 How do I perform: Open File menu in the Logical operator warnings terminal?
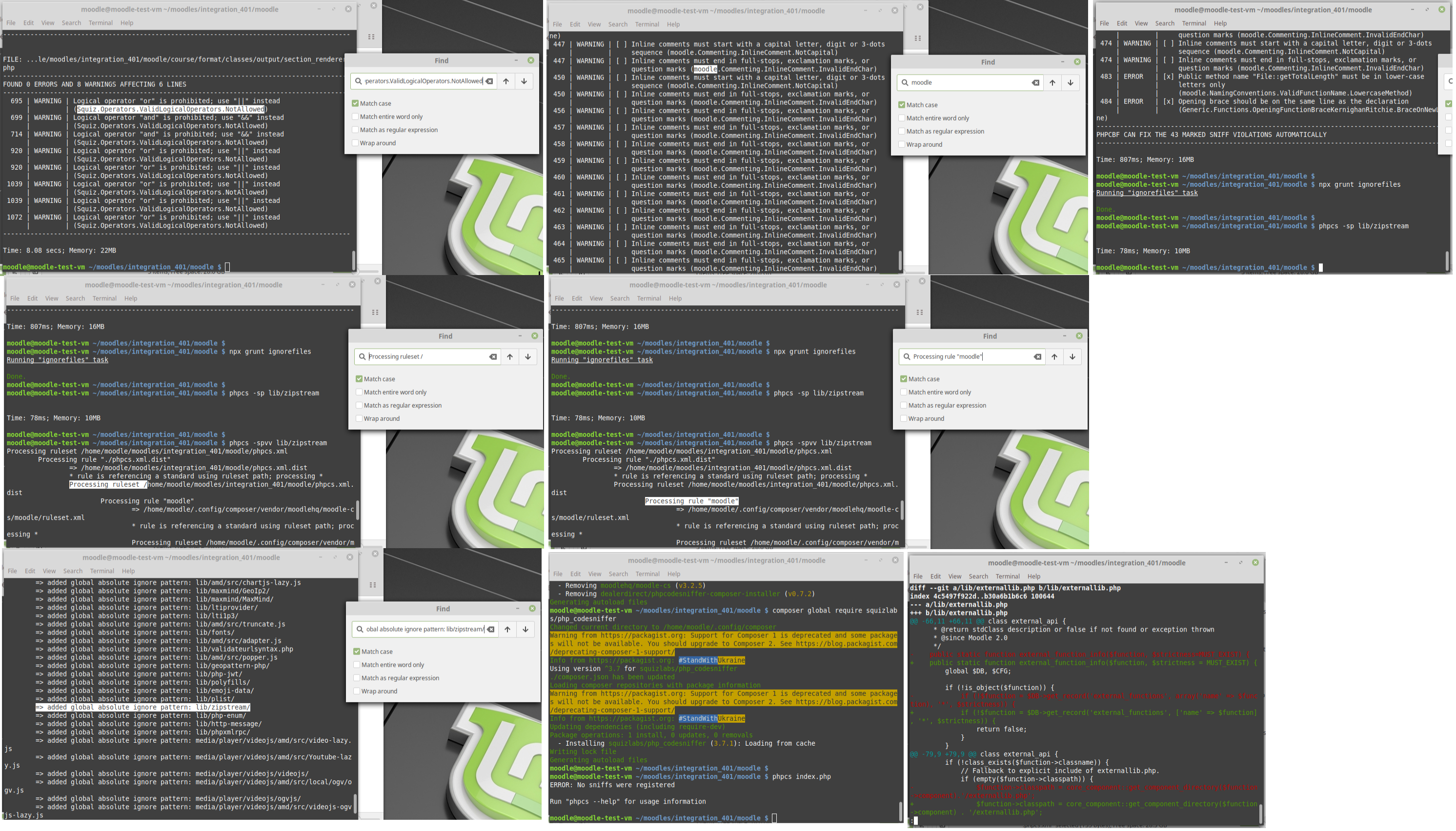(11, 23)
